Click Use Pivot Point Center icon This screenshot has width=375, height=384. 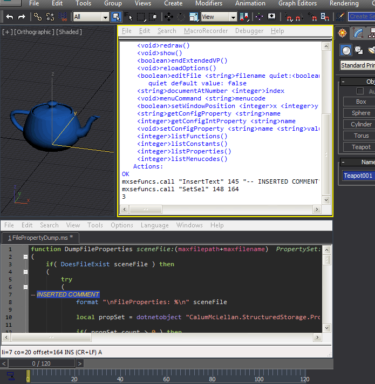point(245,17)
